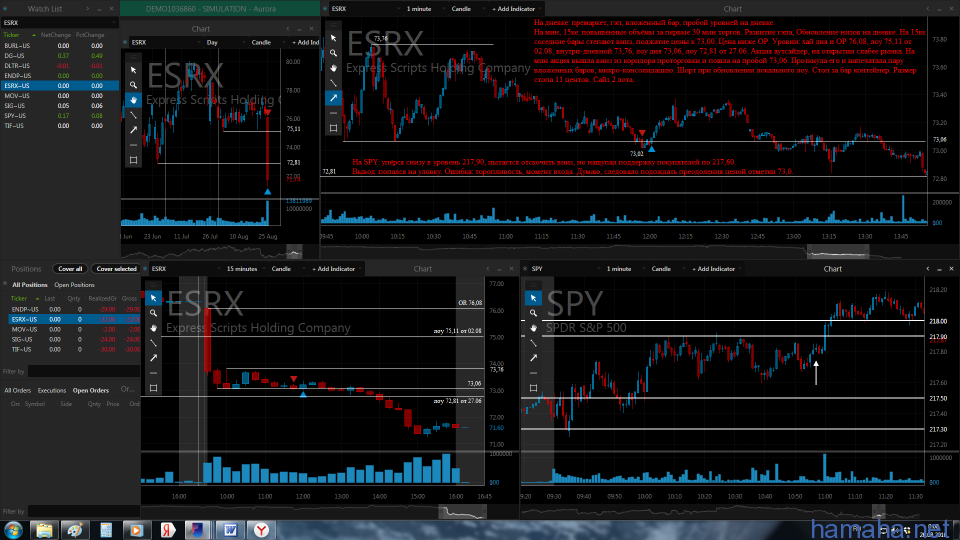The image size is (960, 540).
Task: Select the hand tool in ESRX 1 minute chart
Action: tap(333, 68)
